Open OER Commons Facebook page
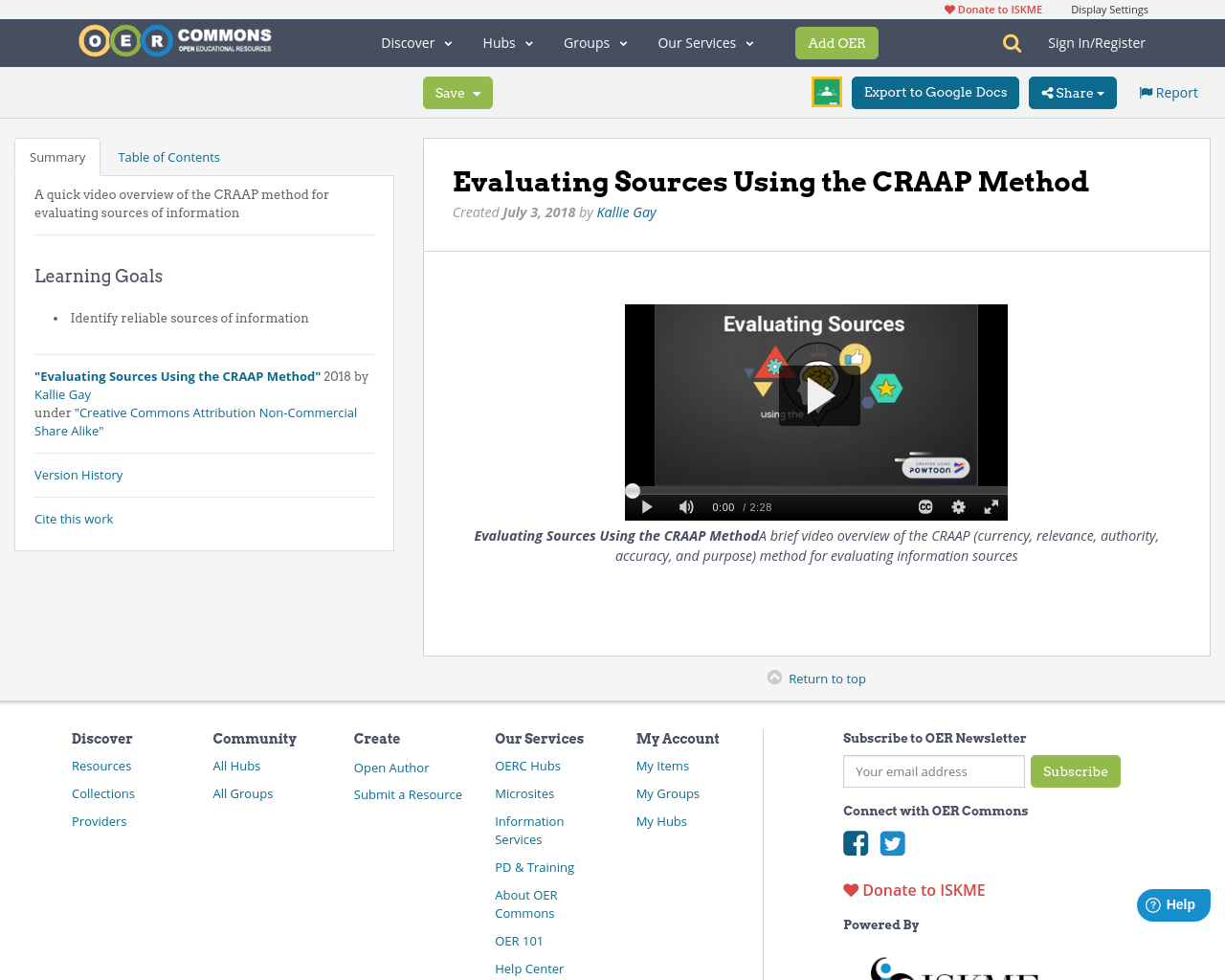 [x=855, y=843]
